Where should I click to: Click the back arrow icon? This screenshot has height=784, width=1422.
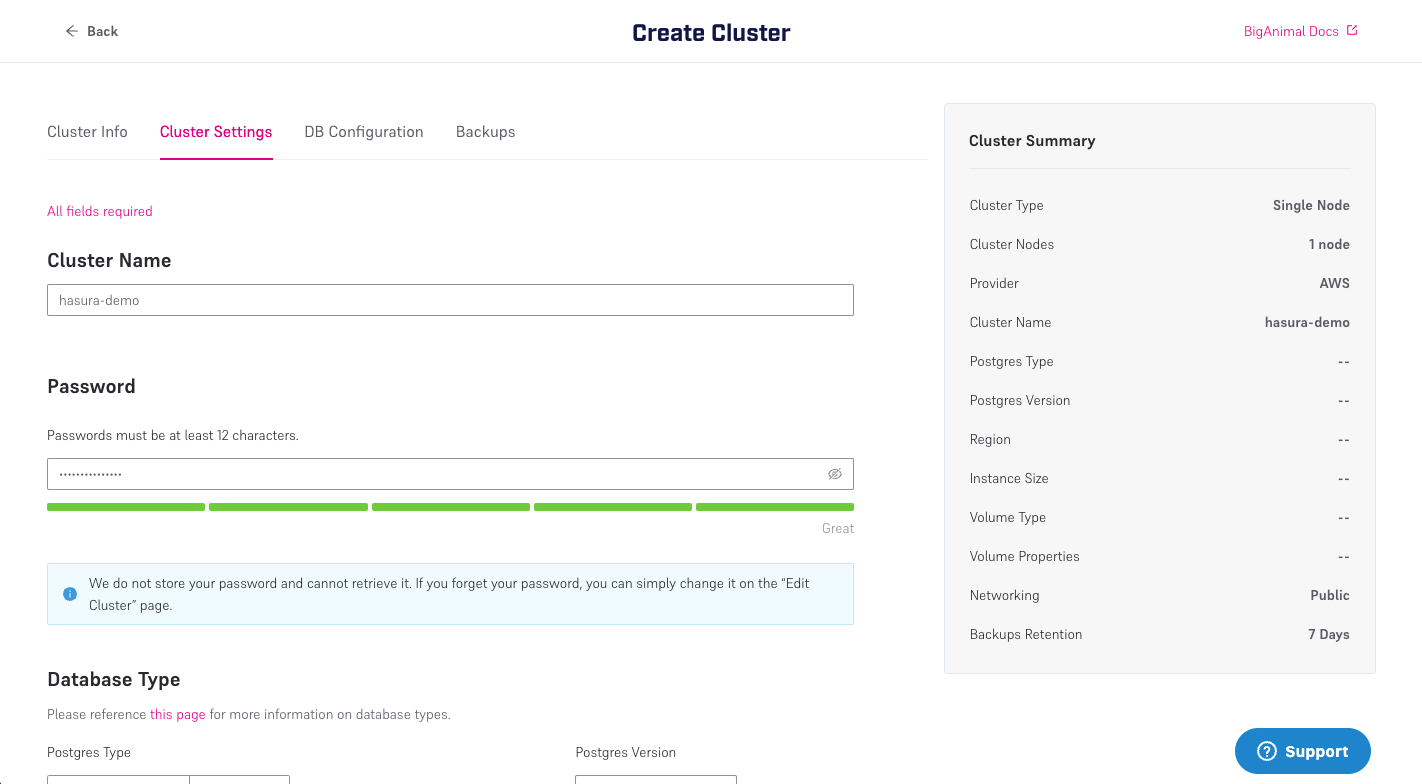pos(71,31)
